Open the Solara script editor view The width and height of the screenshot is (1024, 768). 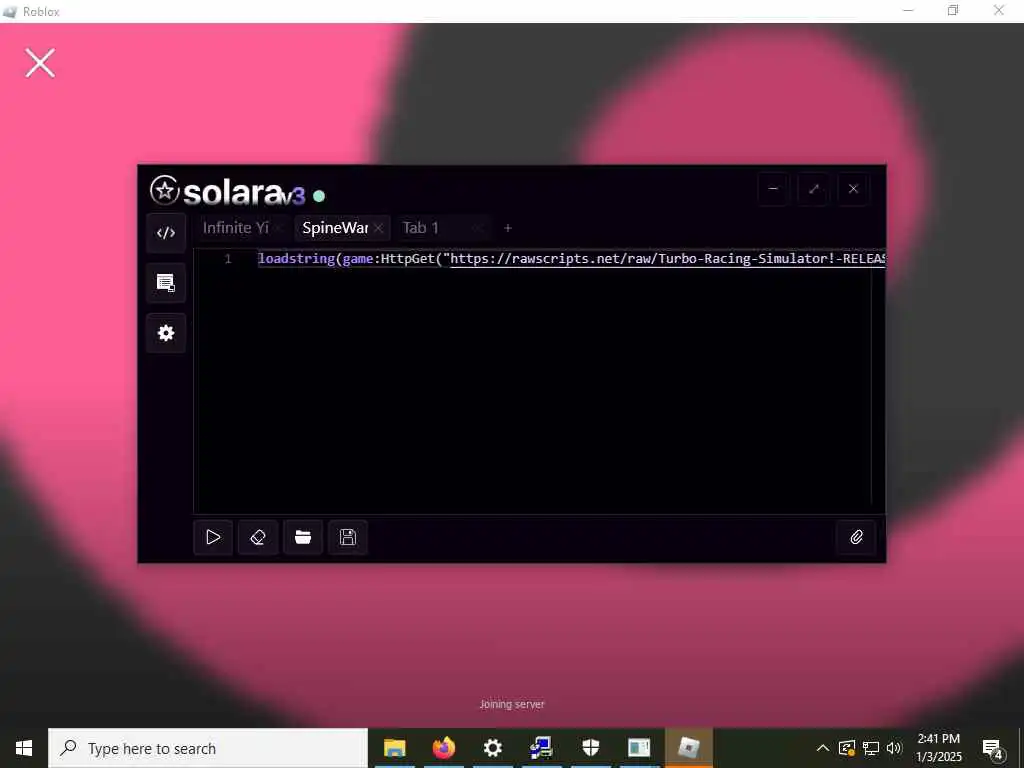click(x=166, y=233)
